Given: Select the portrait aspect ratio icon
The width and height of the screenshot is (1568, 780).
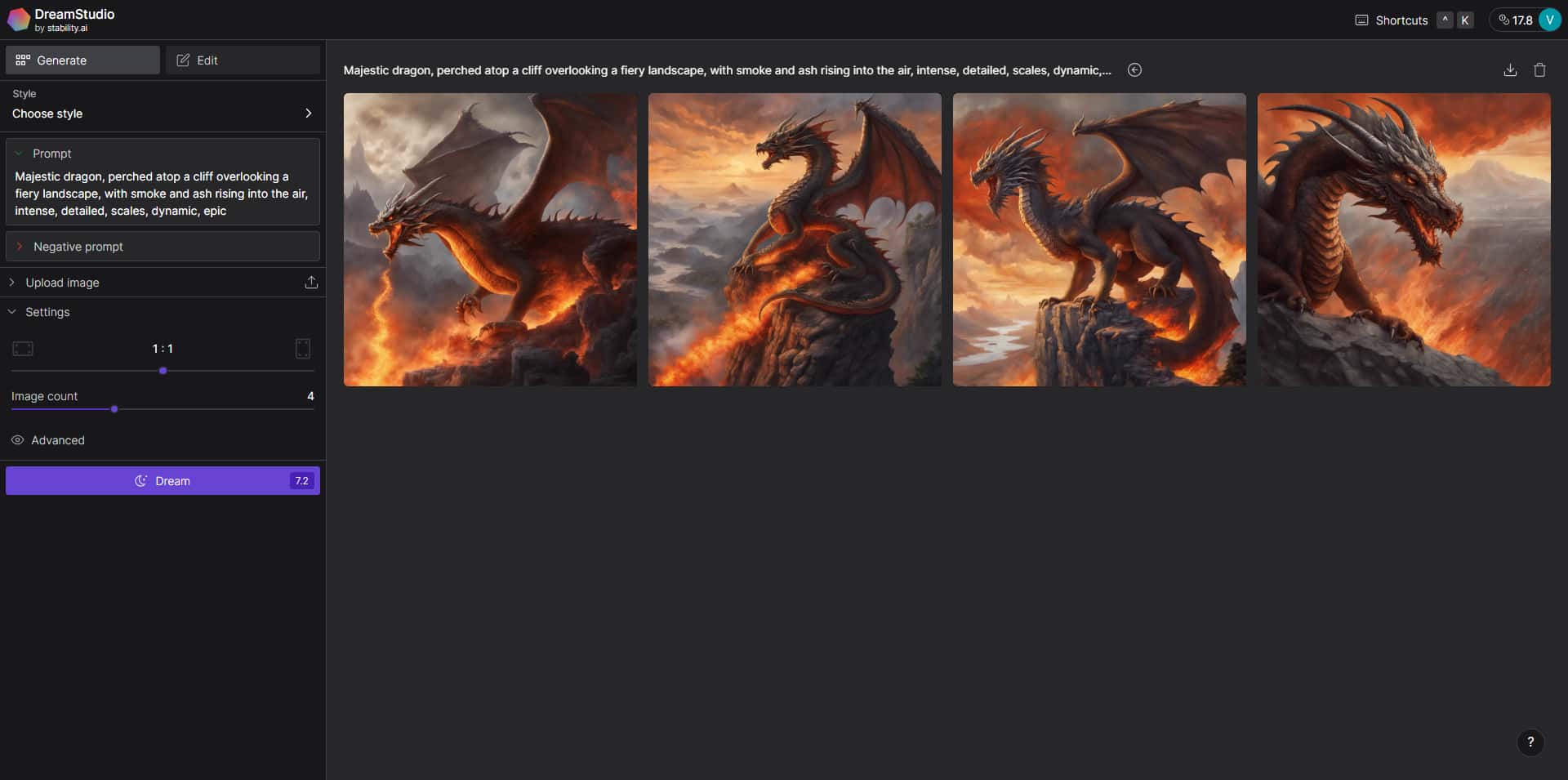Looking at the screenshot, I should pyautogui.click(x=303, y=349).
